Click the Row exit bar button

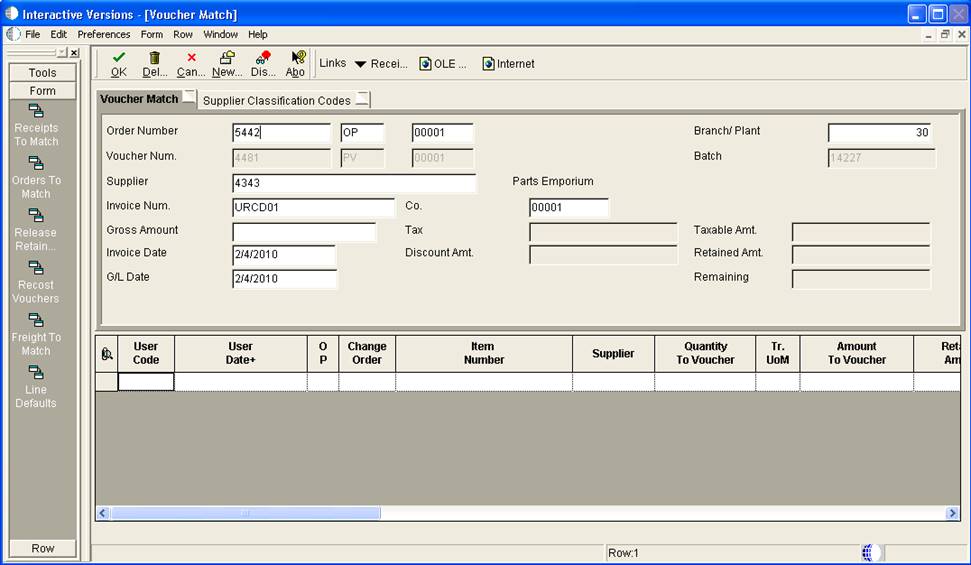pos(43,548)
